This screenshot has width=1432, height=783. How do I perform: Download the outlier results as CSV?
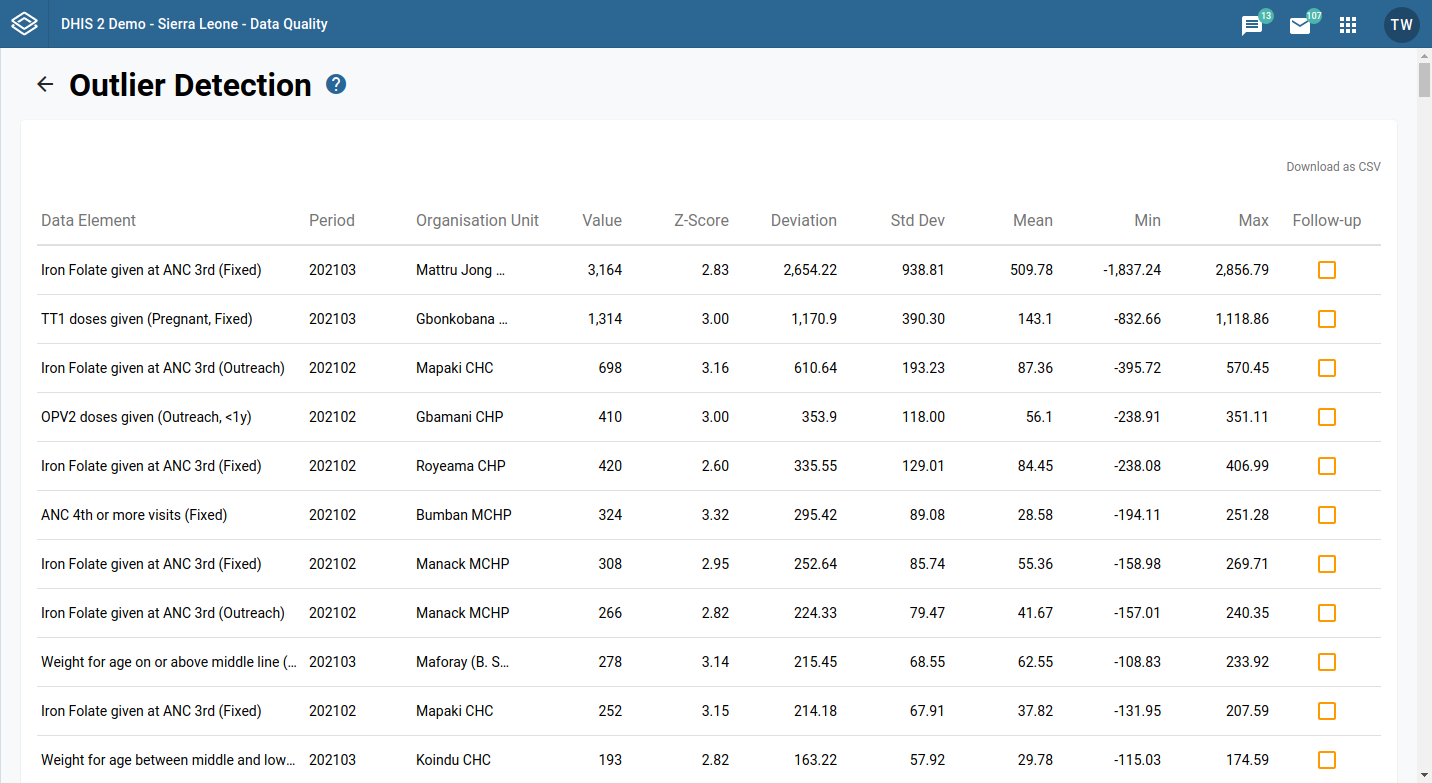(x=1333, y=166)
